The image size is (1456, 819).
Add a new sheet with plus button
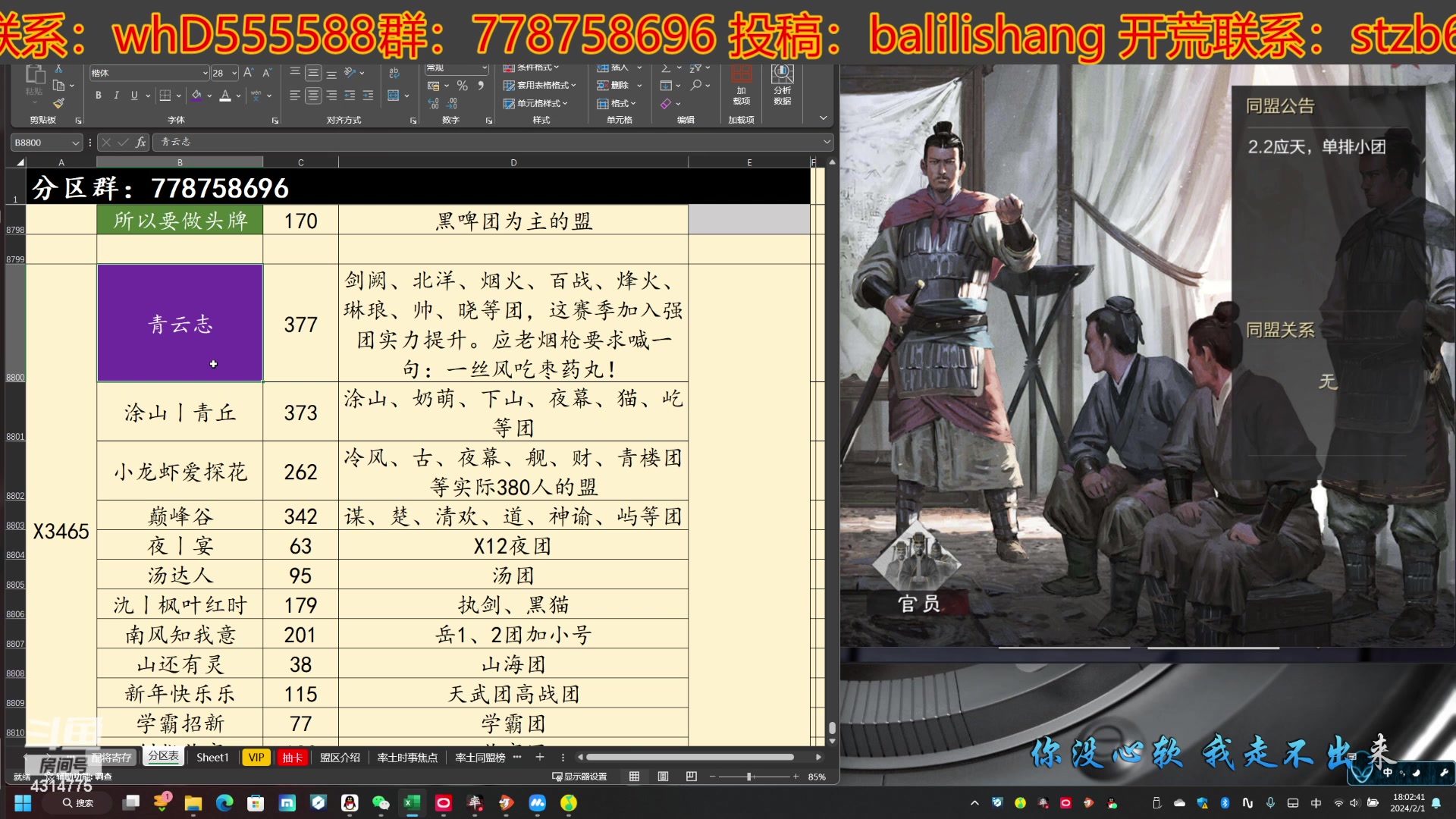540,757
